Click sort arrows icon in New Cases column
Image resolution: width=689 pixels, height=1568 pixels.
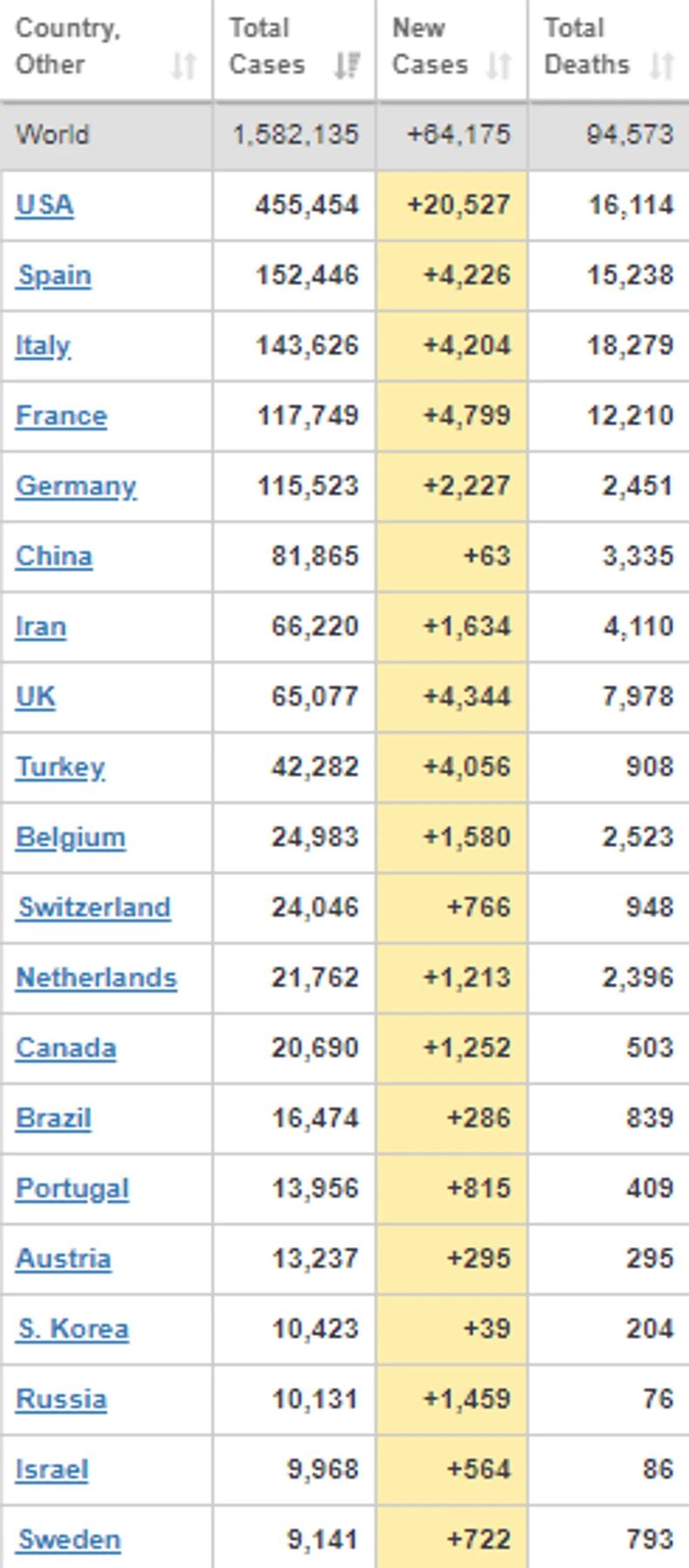[498, 65]
